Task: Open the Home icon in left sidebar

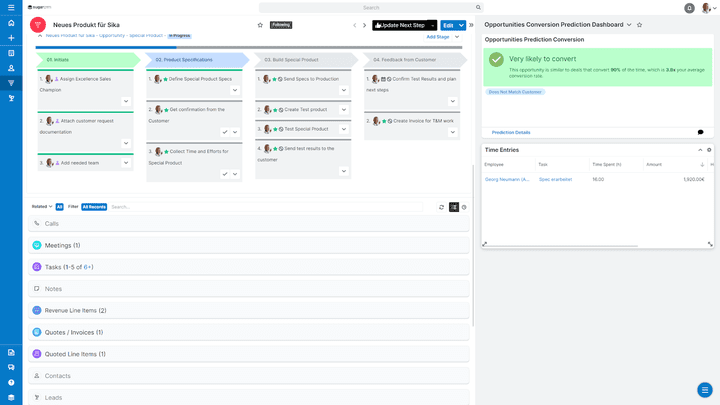Action: 11,22
